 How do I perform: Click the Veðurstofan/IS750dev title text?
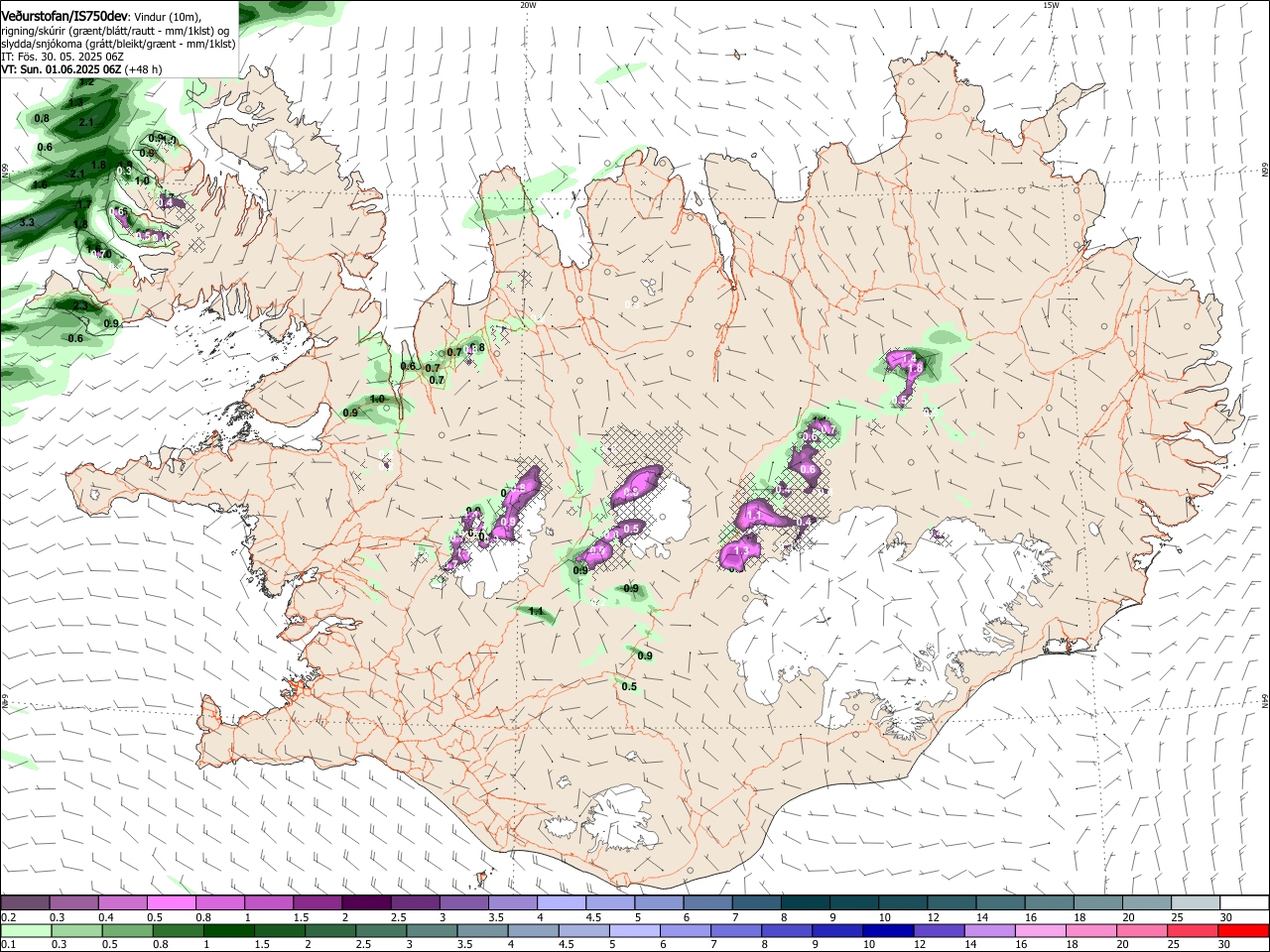(63, 16)
